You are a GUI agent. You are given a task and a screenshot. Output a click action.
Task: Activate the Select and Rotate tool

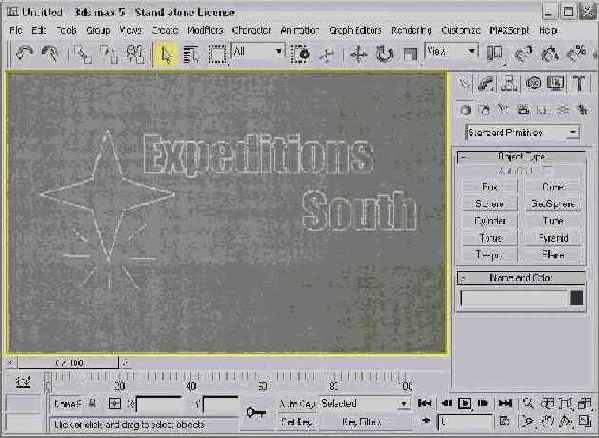pos(384,54)
